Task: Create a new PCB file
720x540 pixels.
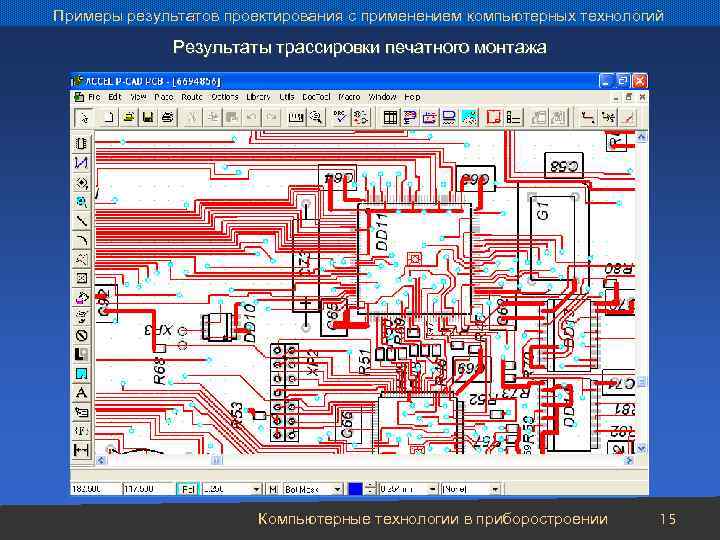Action: (x=109, y=118)
